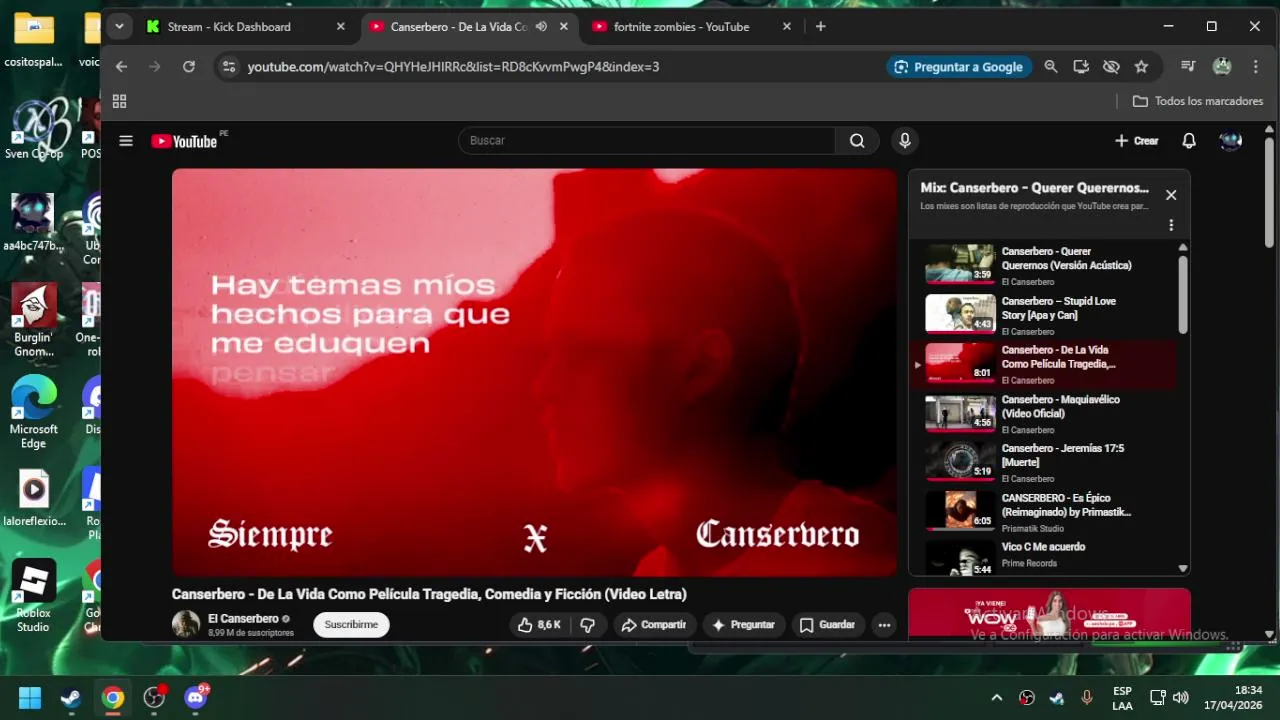Play Canserbero - Jeremías 17:5 [Muerte]
Viewport: 1280px width, 720px height.
point(1042,462)
